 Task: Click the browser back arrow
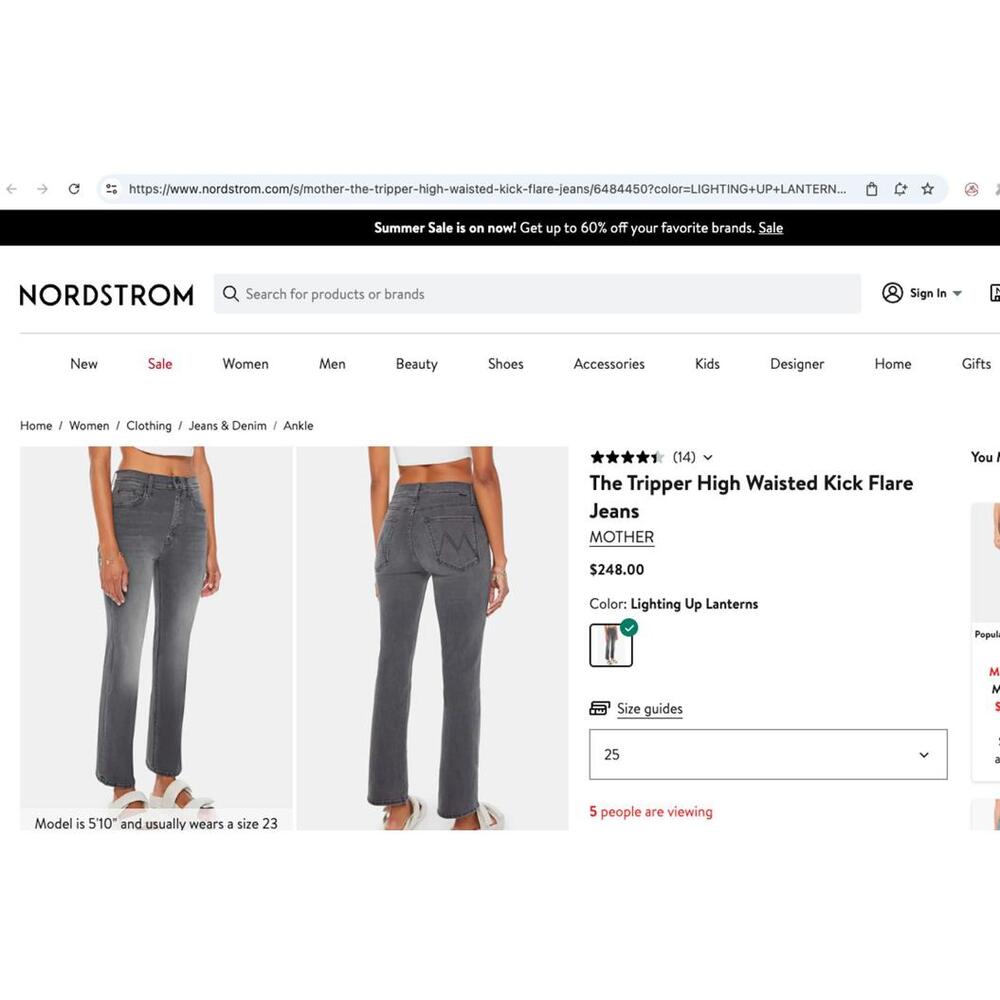11,189
